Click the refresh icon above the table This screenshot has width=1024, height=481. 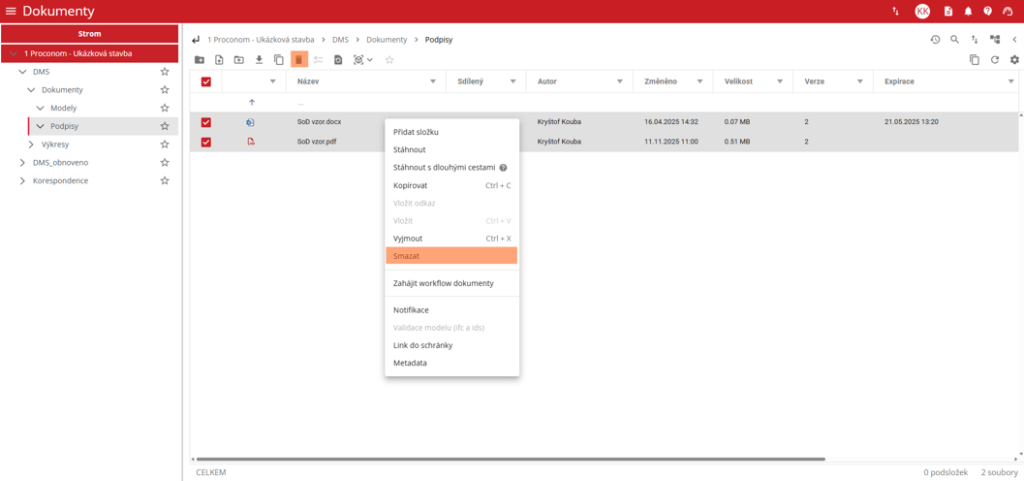[x=995, y=60]
